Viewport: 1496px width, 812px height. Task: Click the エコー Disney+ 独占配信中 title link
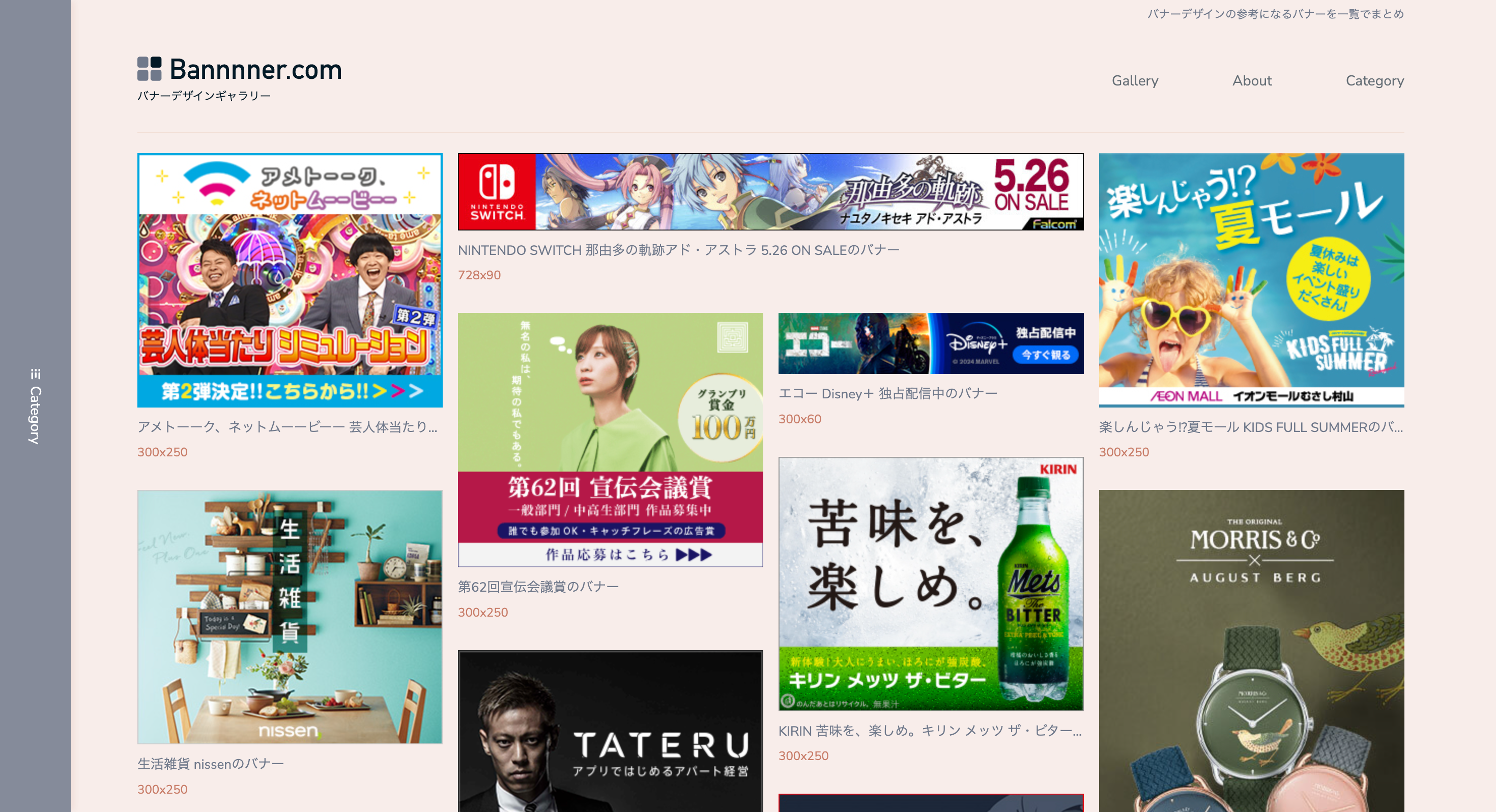pyautogui.click(x=887, y=393)
